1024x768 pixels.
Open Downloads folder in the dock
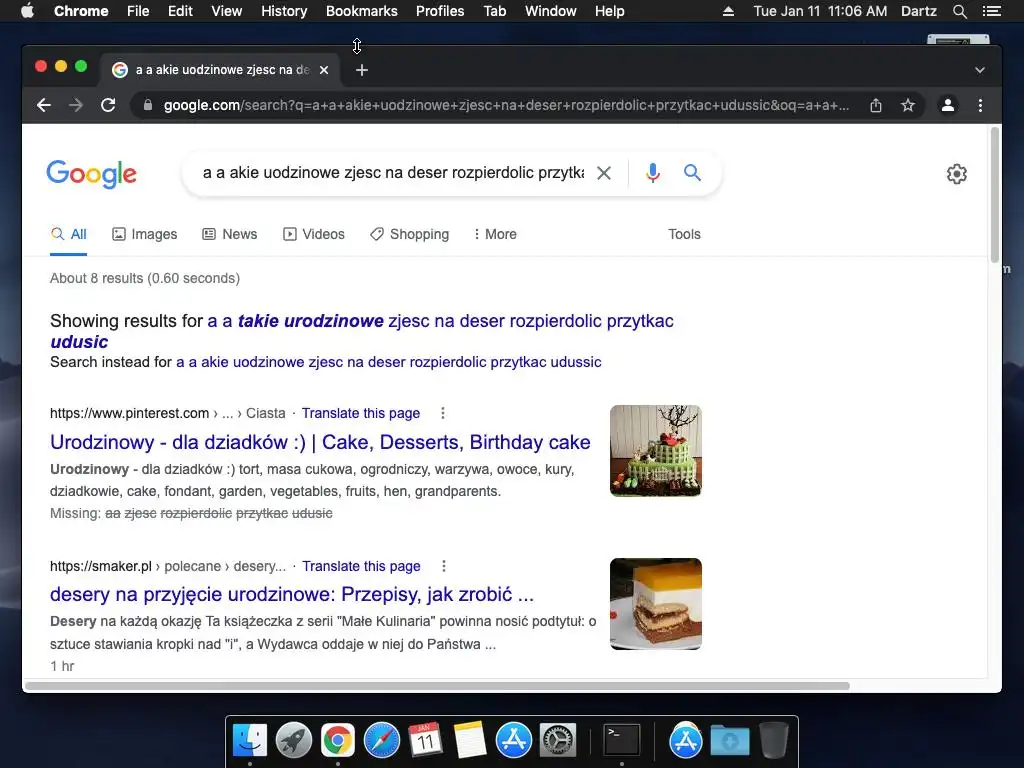[729, 740]
